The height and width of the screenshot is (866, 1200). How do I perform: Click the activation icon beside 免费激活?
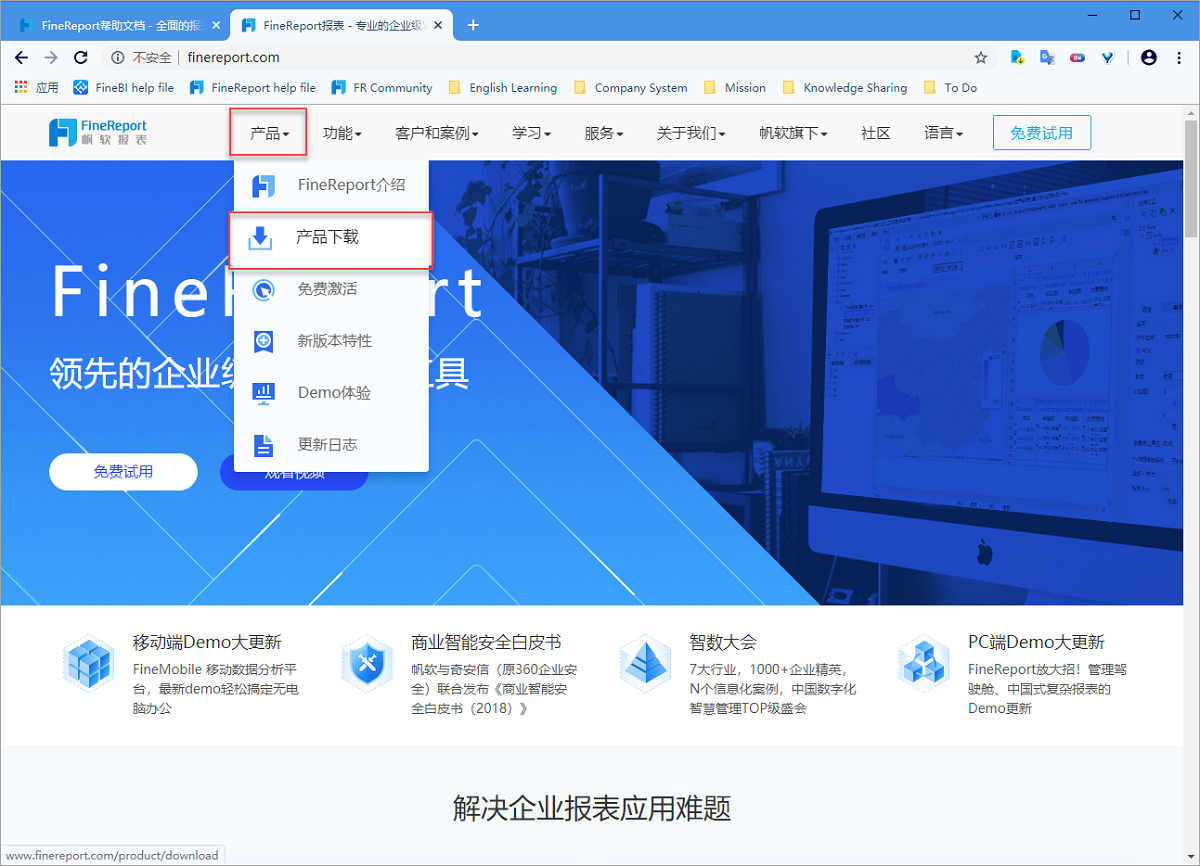click(x=263, y=290)
